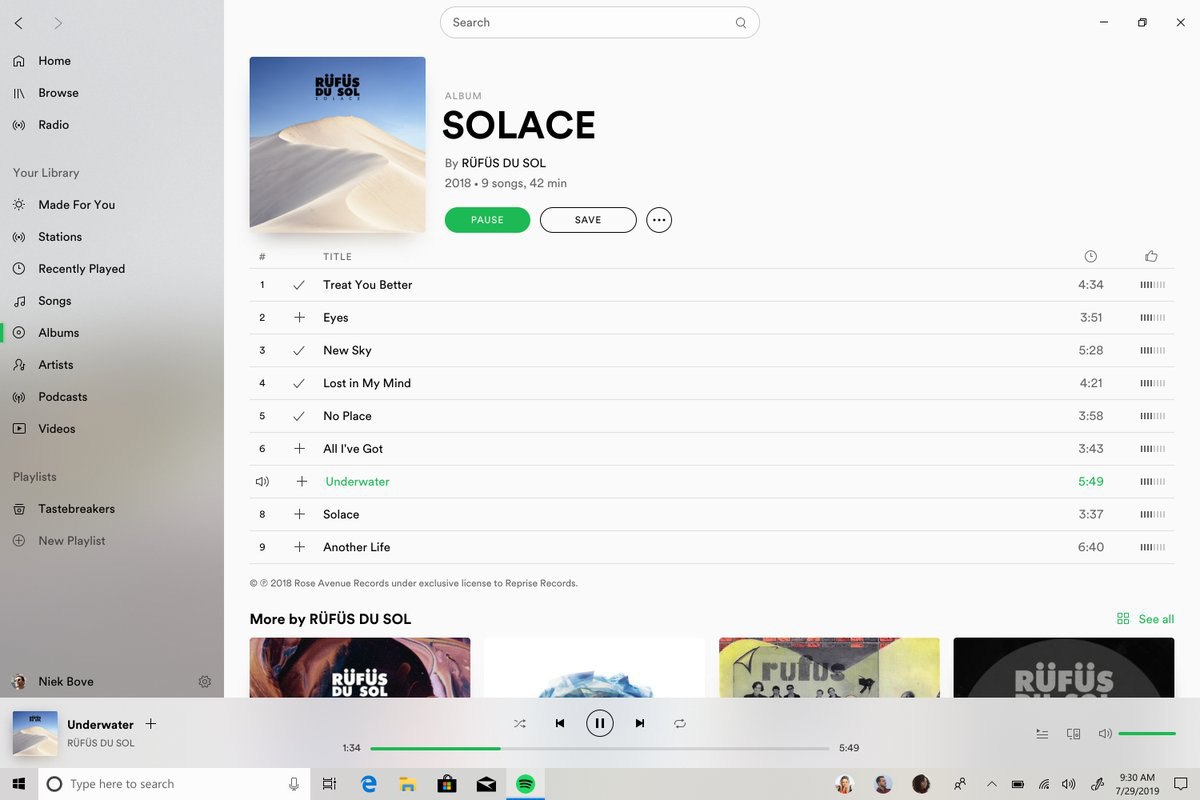
Task: Add Another Life with plus icon
Action: [299, 548]
